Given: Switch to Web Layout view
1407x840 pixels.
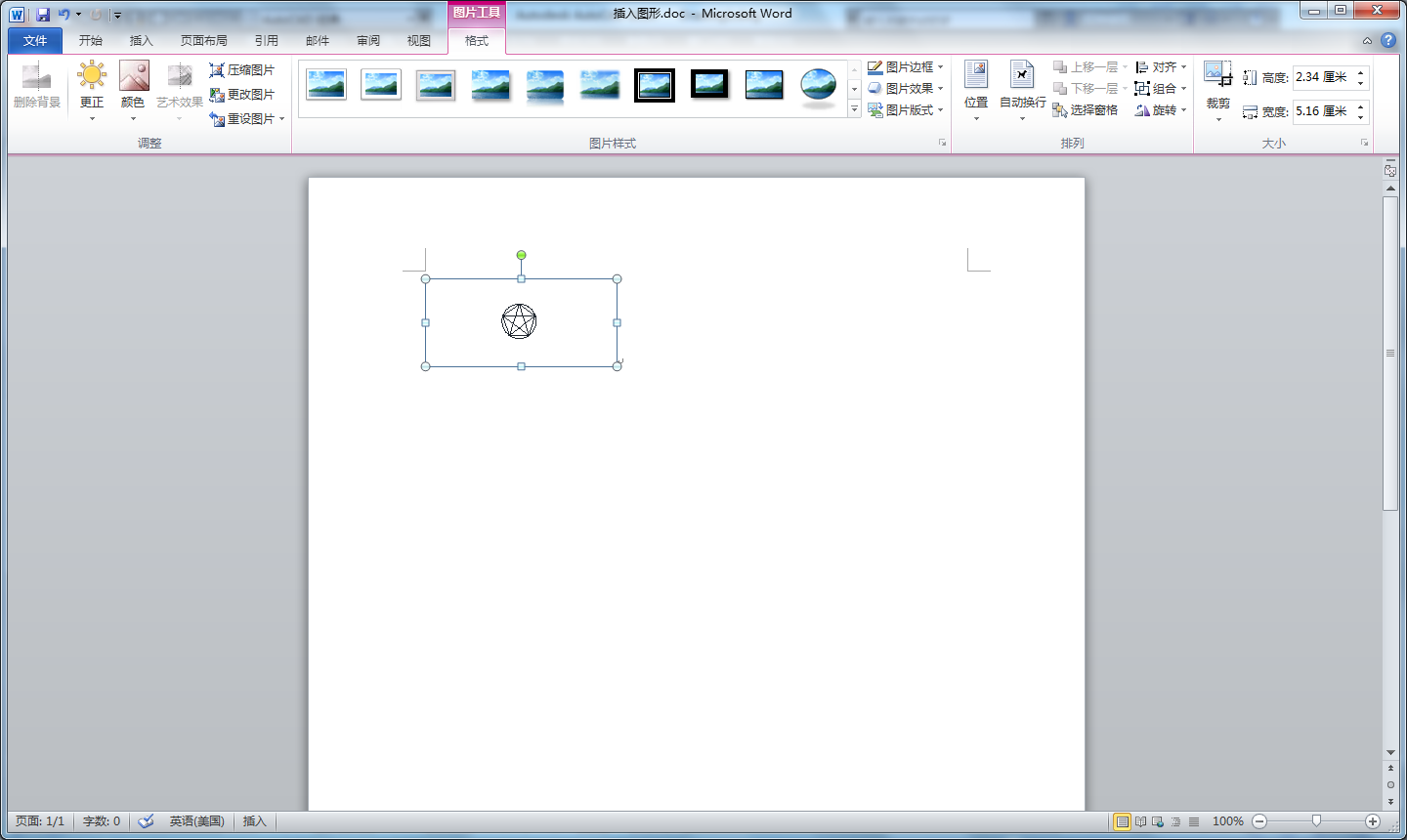Looking at the screenshot, I should point(1158,821).
